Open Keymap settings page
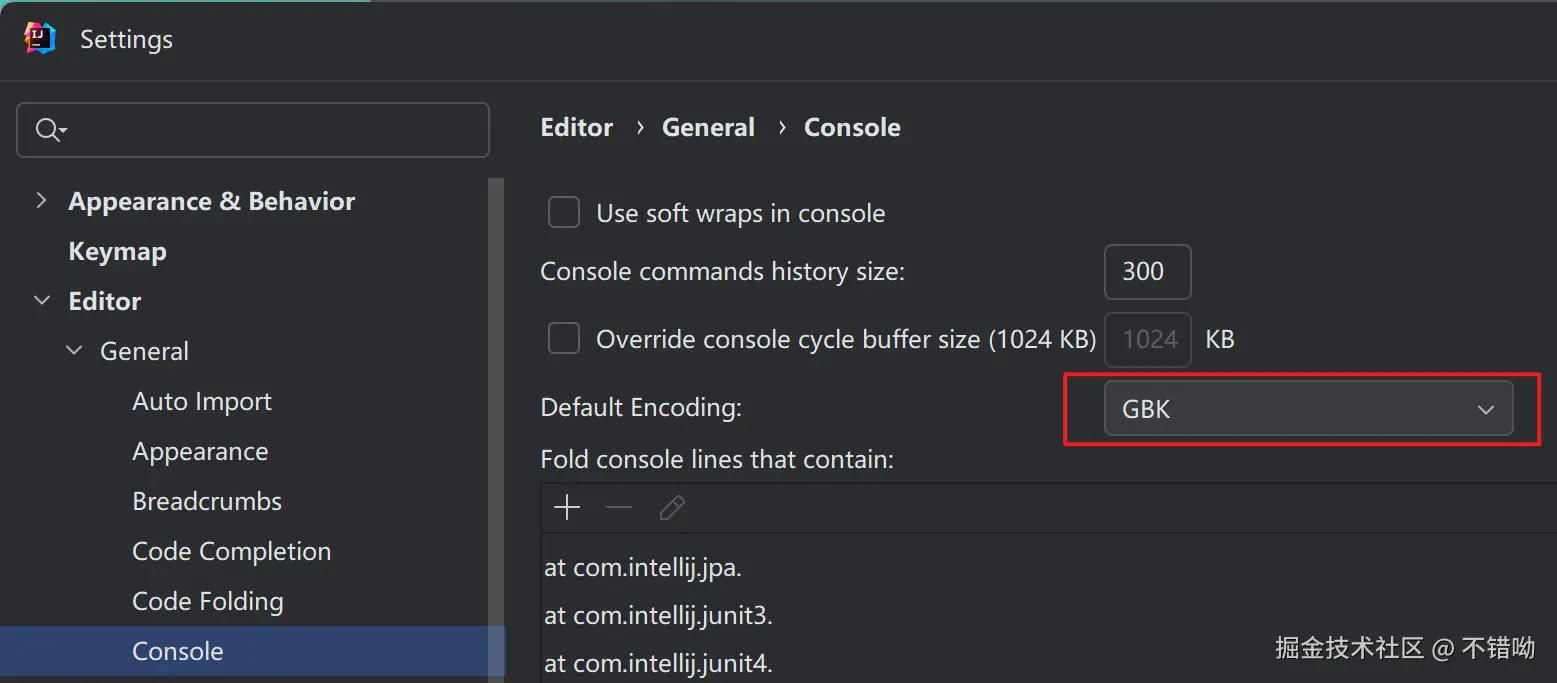This screenshot has width=1557, height=683. point(117,251)
